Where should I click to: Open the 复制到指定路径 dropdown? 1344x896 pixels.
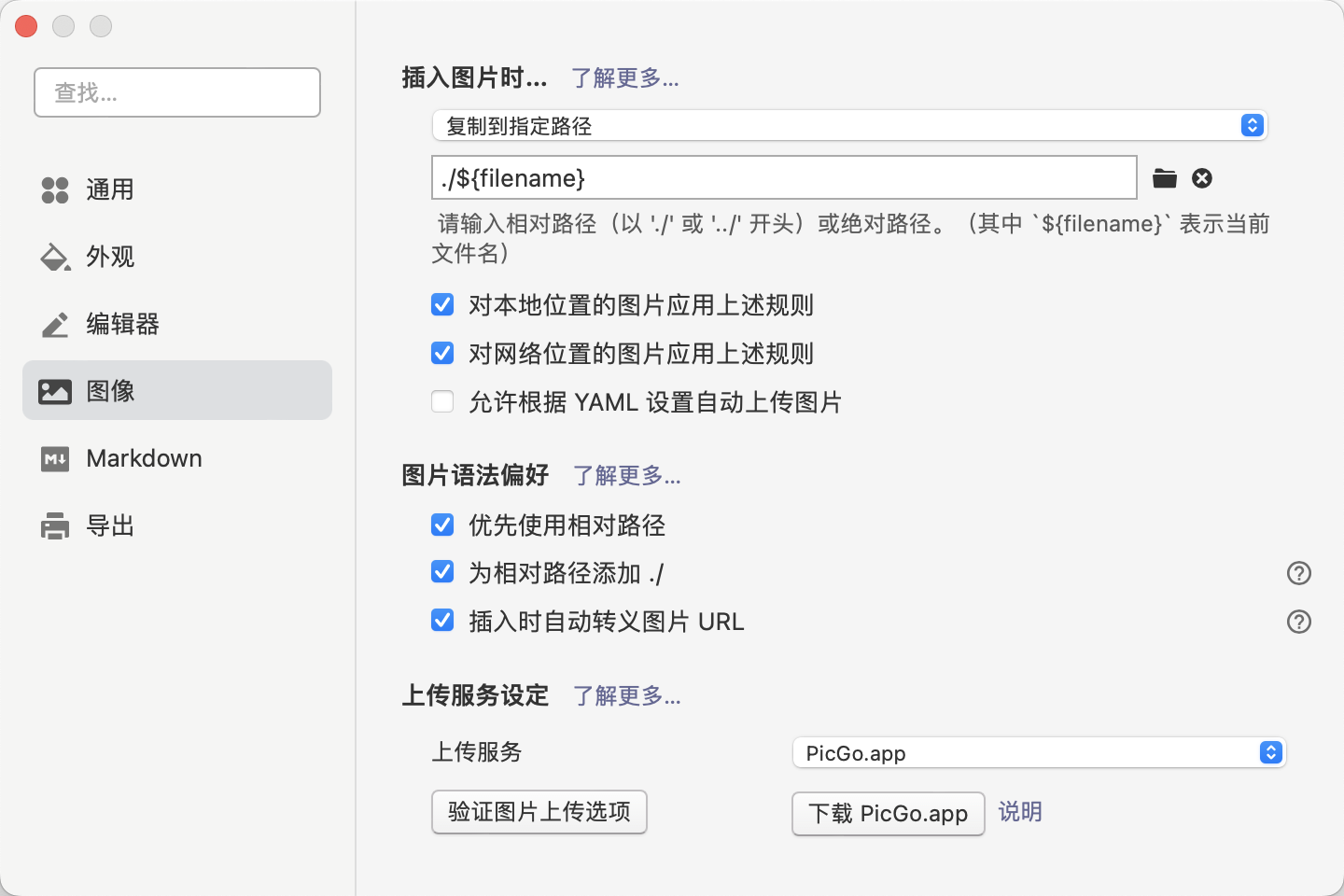849,125
